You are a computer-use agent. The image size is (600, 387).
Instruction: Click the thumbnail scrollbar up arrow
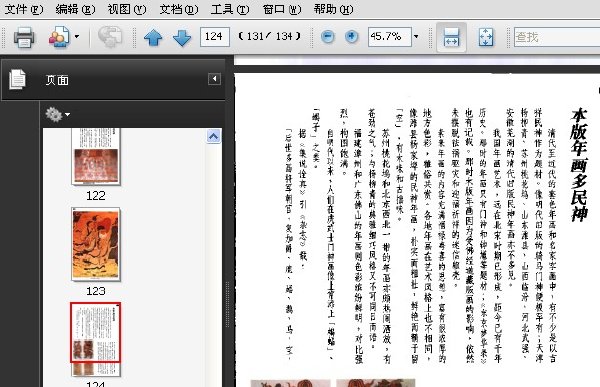pyautogui.click(x=214, y=136)
